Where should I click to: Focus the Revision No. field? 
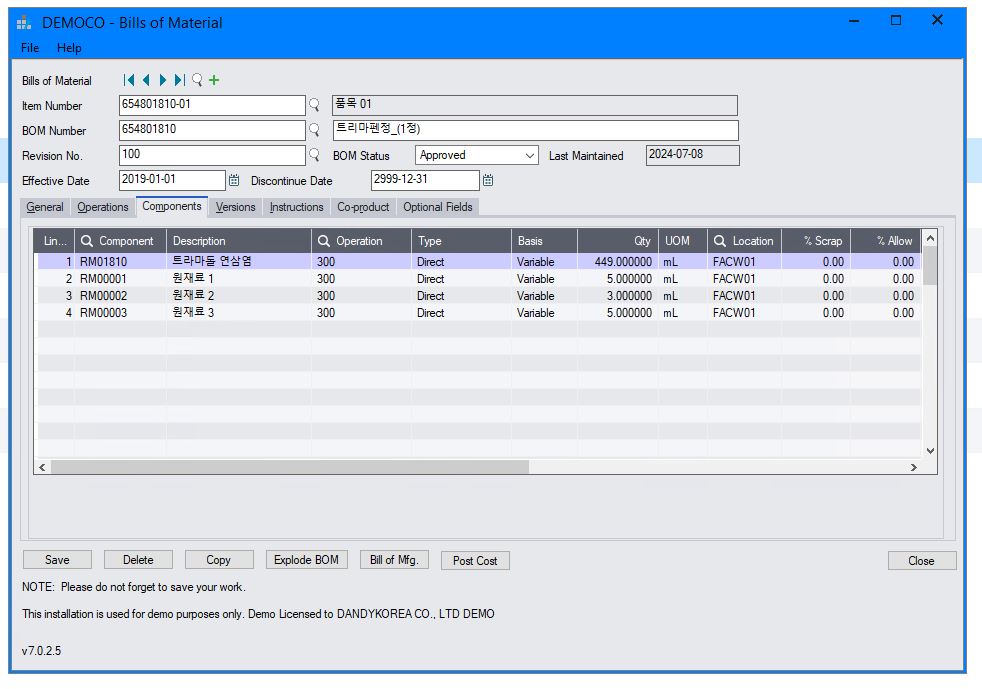coord(212,155)
